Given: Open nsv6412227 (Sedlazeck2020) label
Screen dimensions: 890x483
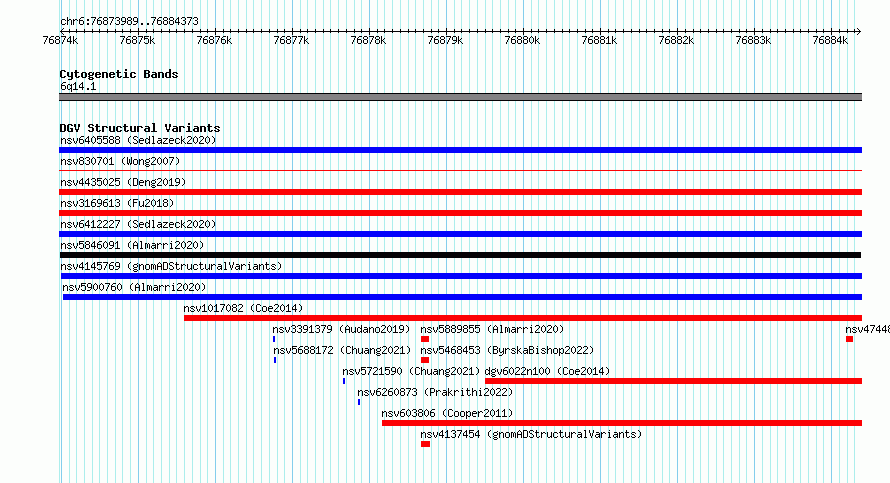Looking at the screenshot, I should pyautogui.click(x=138, y=224).
